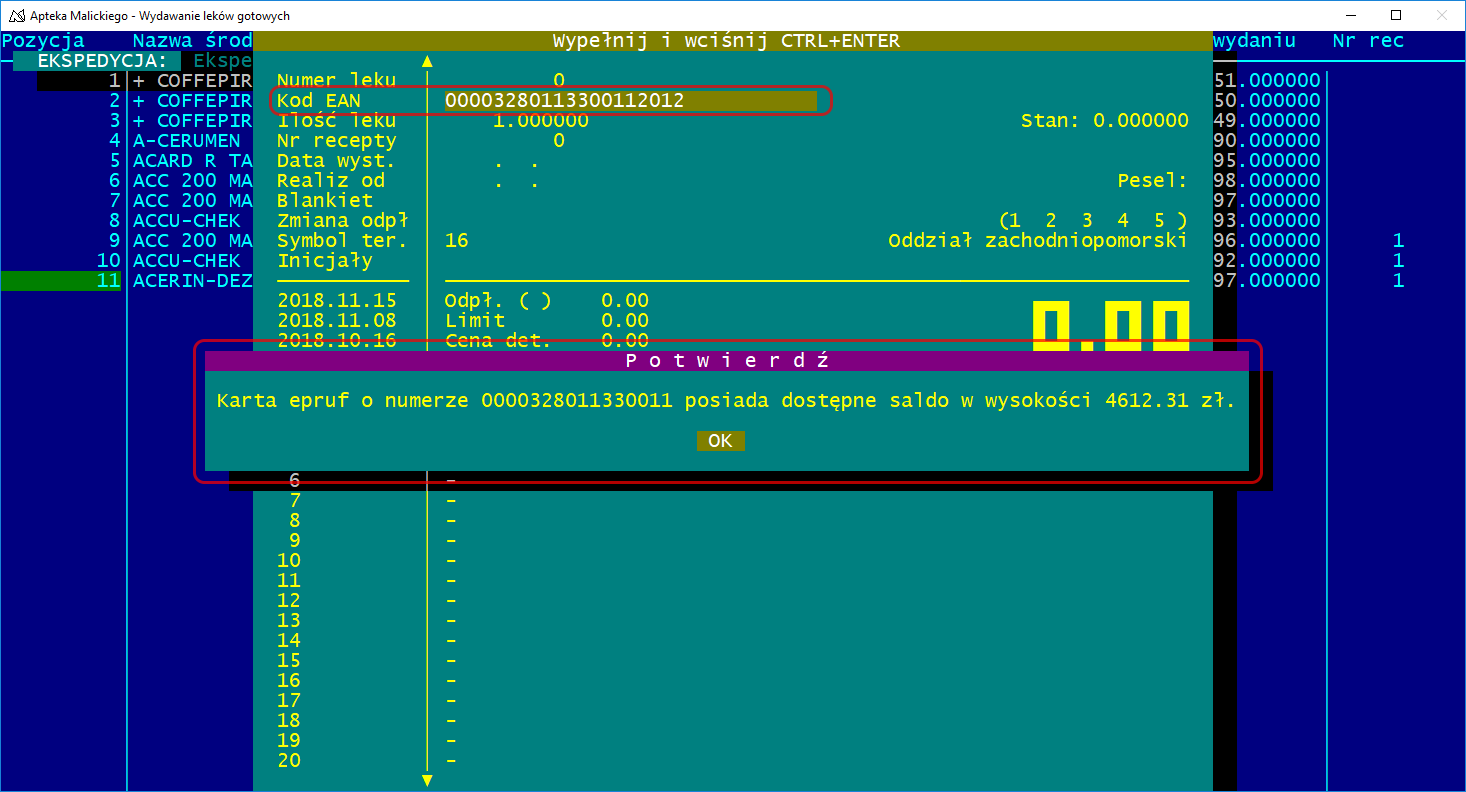
Task: Click the Pozycja column header
Action: point(43,41)
